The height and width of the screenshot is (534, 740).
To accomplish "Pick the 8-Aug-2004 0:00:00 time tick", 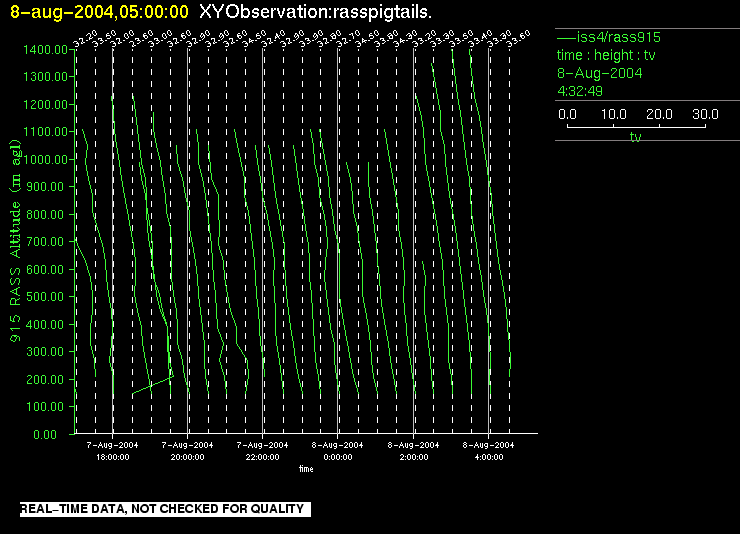I will point(338,450).
